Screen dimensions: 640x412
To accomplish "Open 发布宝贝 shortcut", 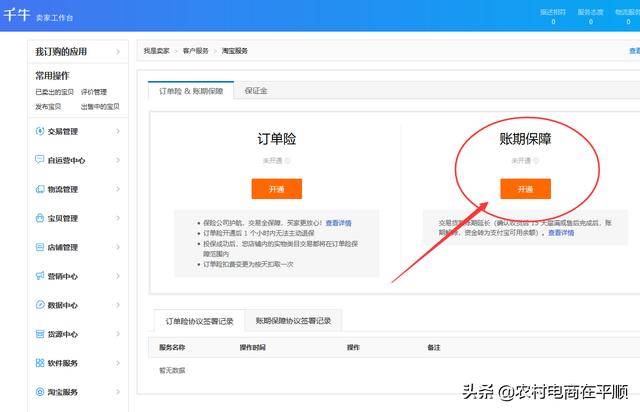I will pos(48,107).
